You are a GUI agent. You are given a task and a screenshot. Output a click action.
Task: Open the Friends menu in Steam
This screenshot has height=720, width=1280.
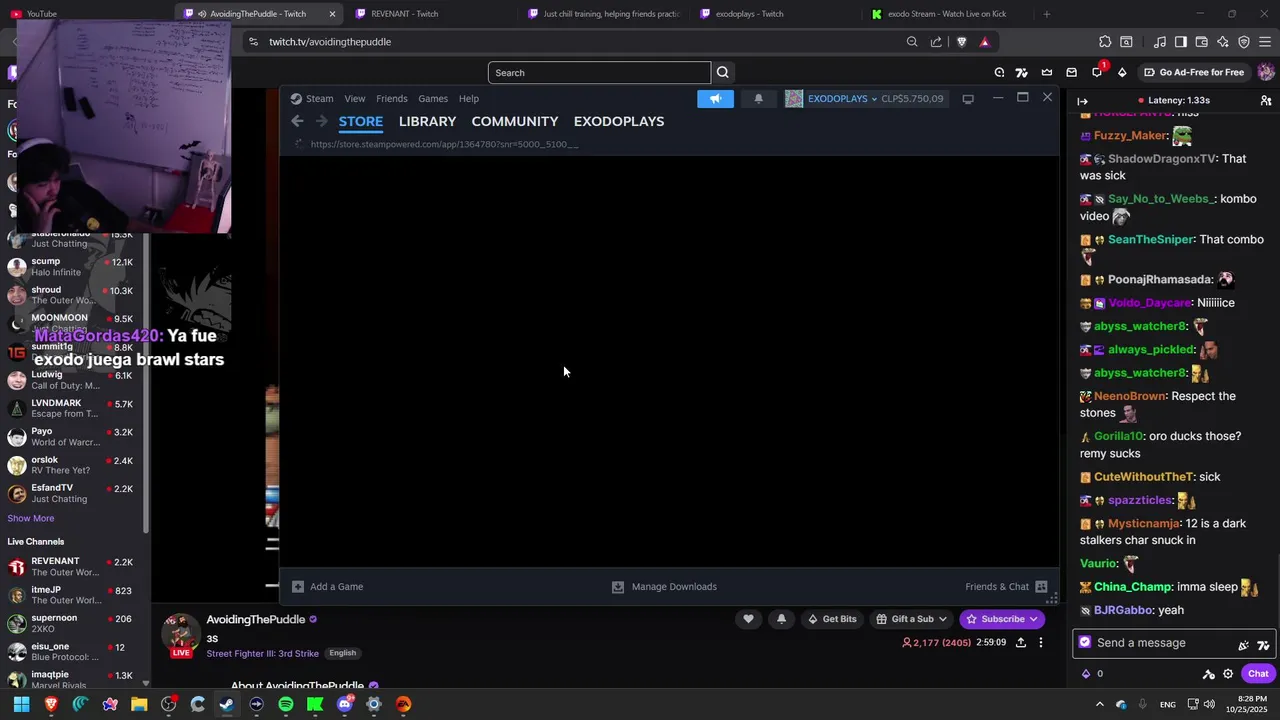pos(391,99)
